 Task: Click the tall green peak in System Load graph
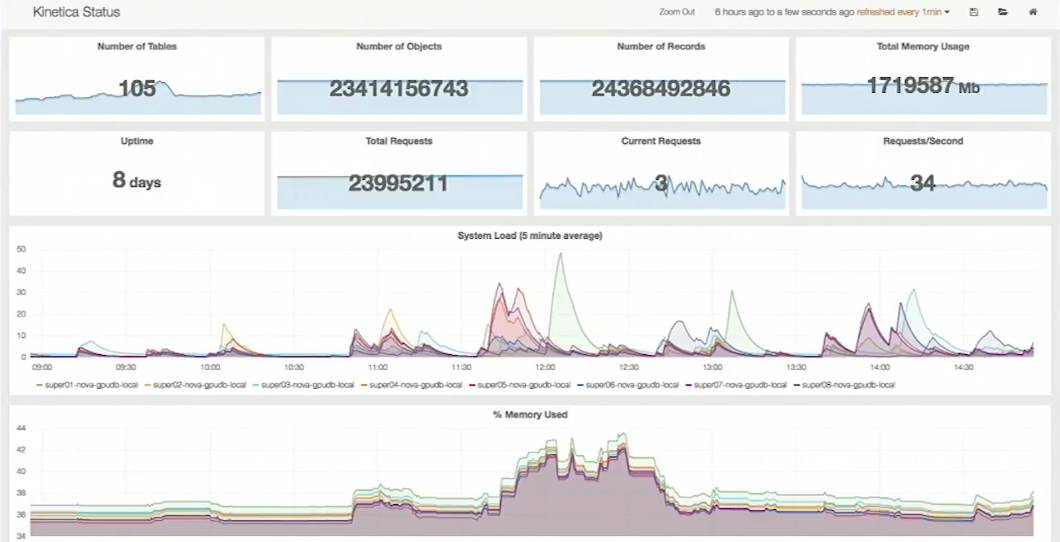(561, 258)
